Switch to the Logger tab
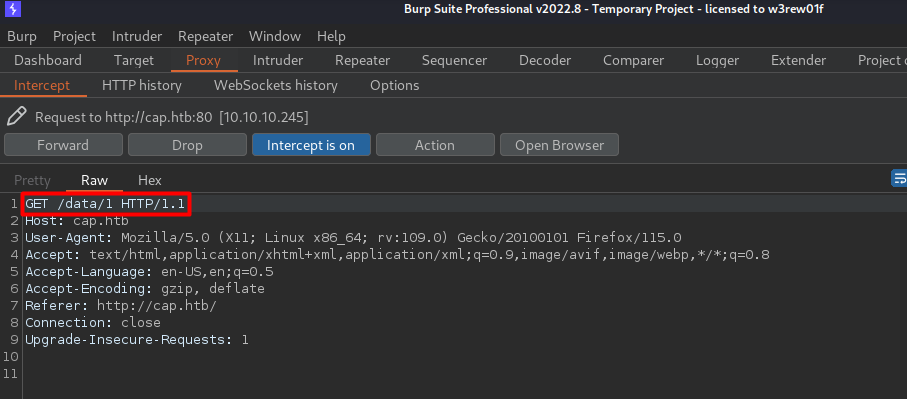The width and height of the screenshot is (907, 399). 717,61
